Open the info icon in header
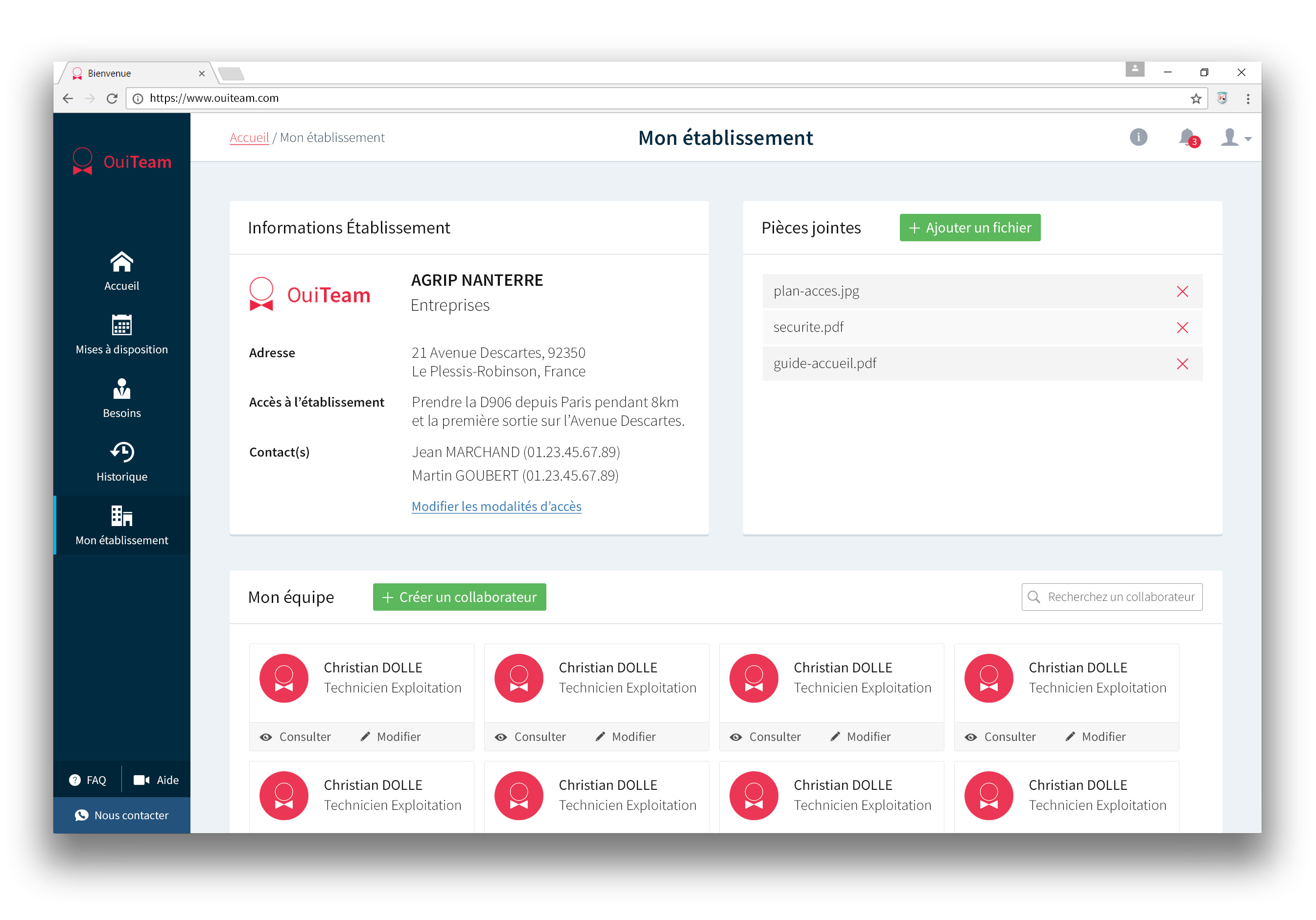The image size is (1316, 920). (1138, 138)
